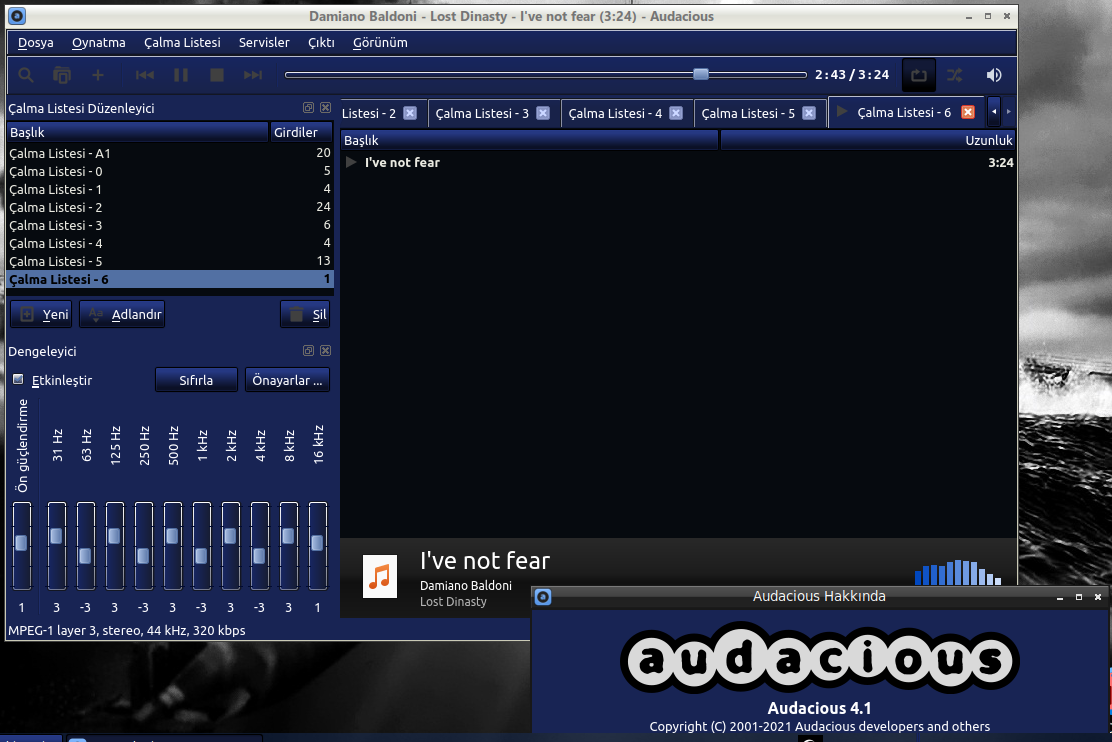Screen dimensions: 1112x742
Task: Toggle shuffle playback
Action: 955,75
